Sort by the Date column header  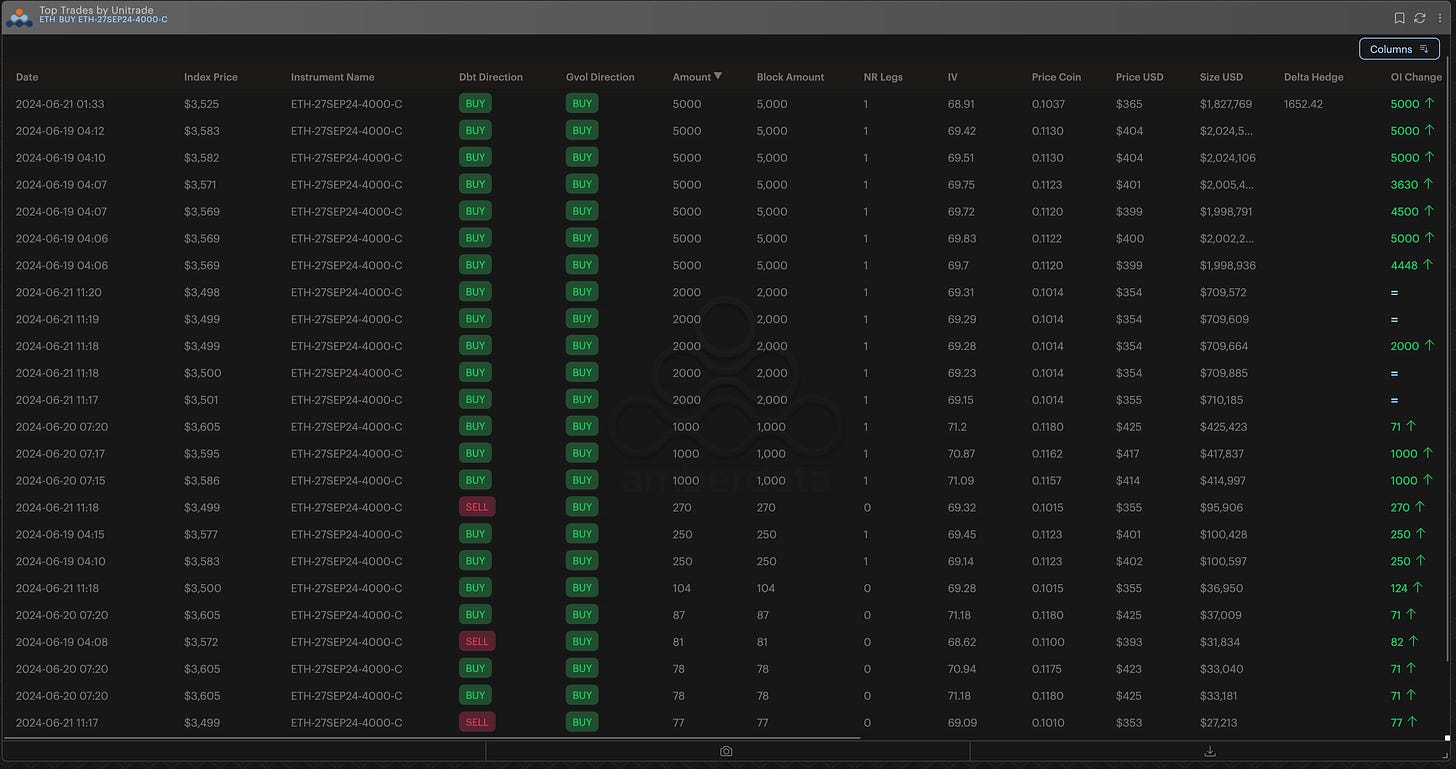pos(27,77)
